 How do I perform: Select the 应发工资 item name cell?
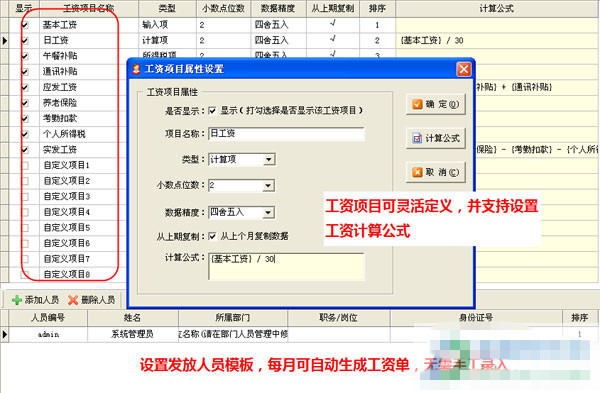point(83,87)
